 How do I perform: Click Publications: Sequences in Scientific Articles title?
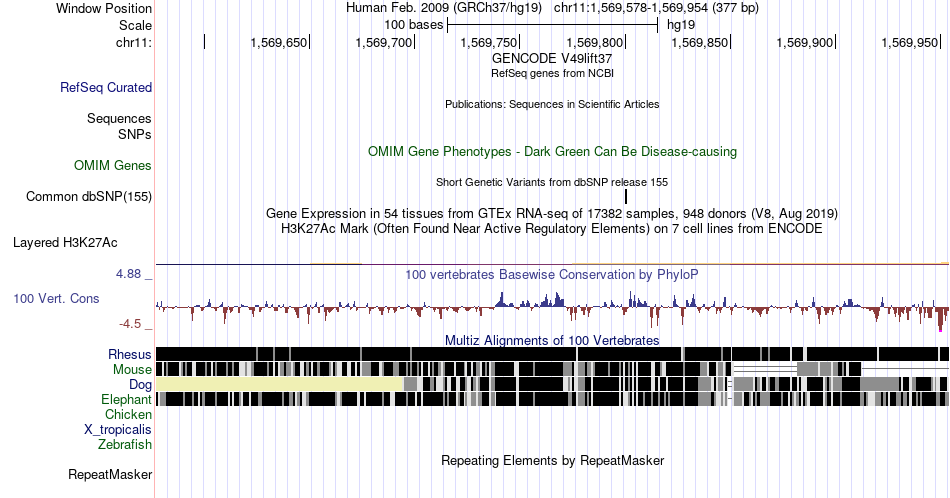point(552,104)
